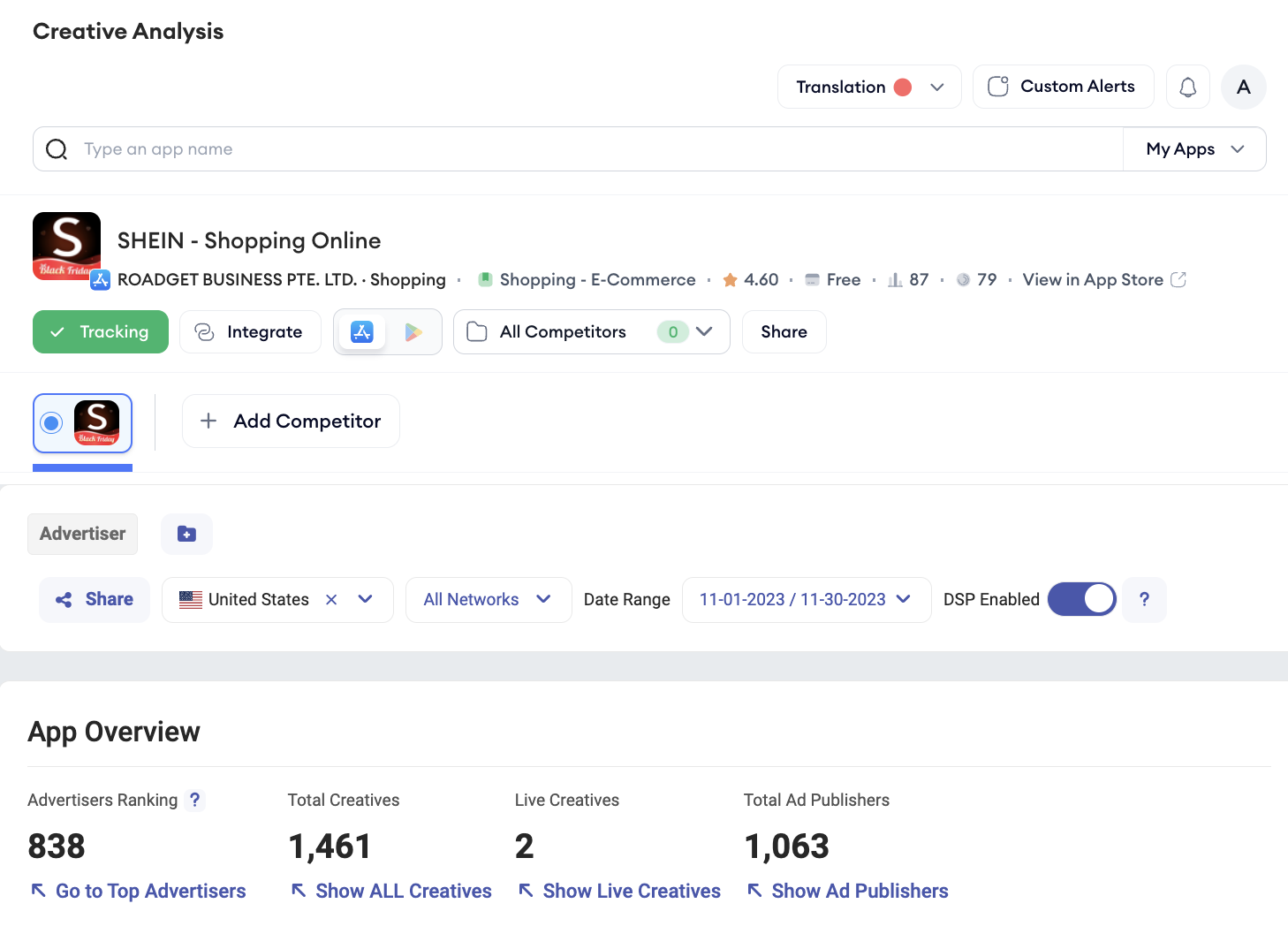
Task: Select the App Store platform icon
Action: 362,331
